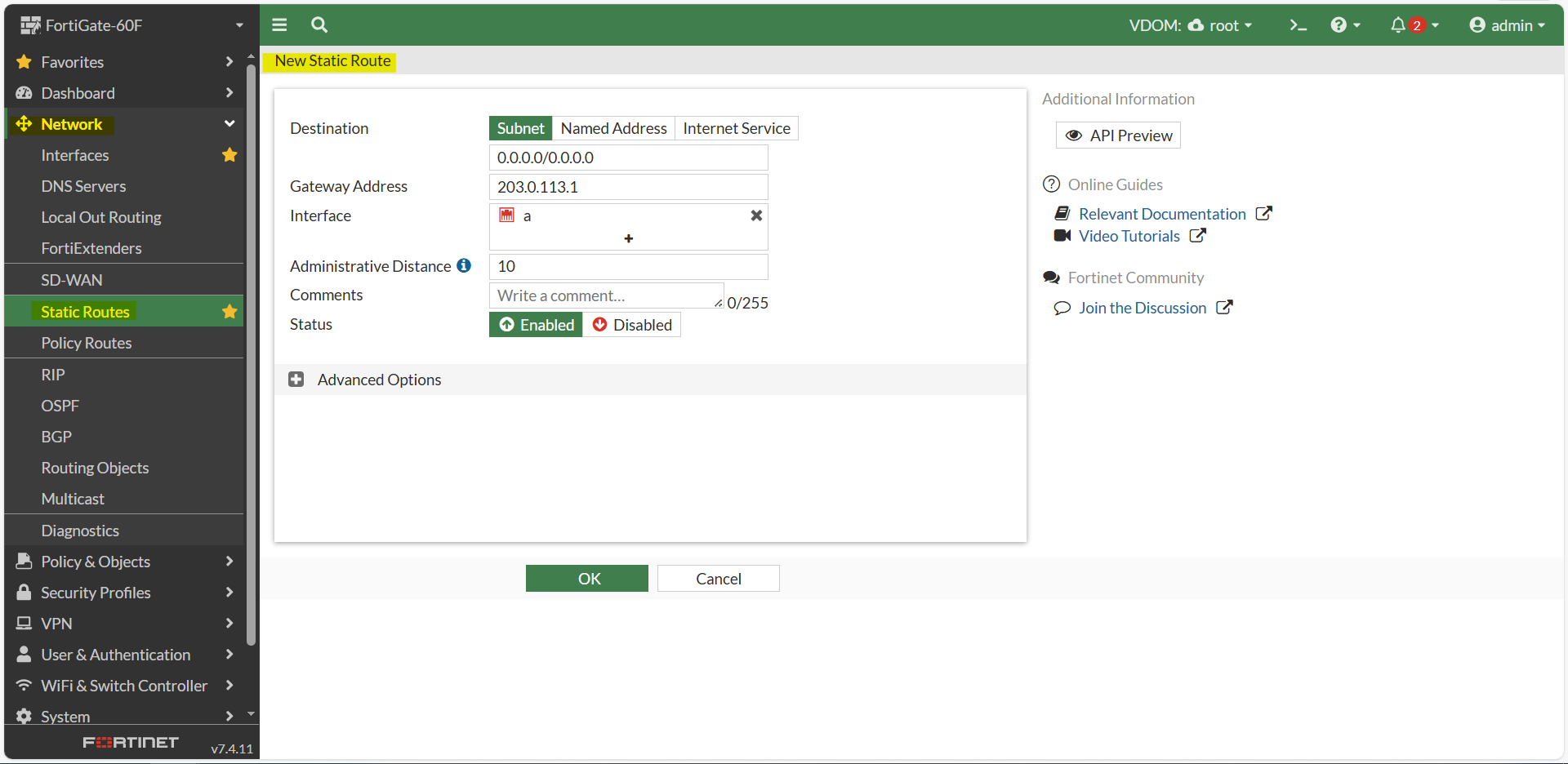Unfavorite Static Routes using star icon
The height and width of the screenshot is (764, 1568).
pos(229,311)
